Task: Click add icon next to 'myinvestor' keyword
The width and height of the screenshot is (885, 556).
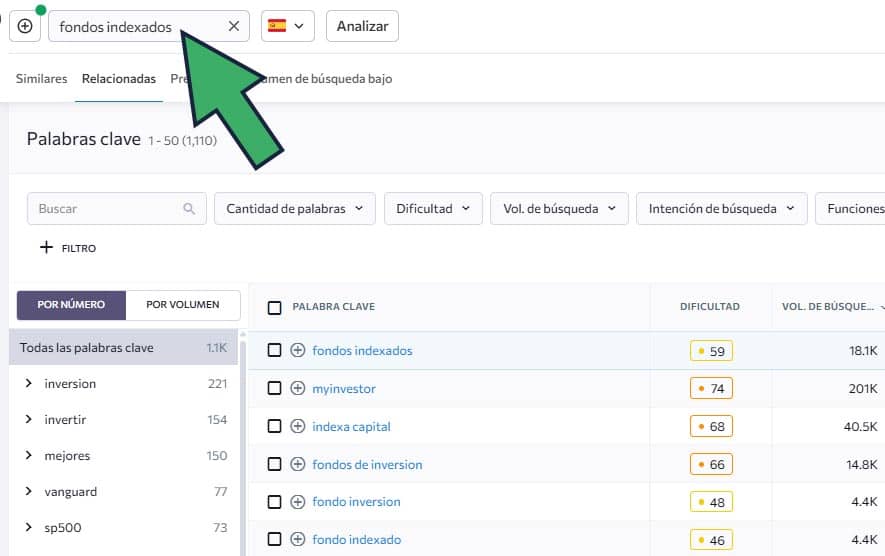Action: tap(297, 388)
